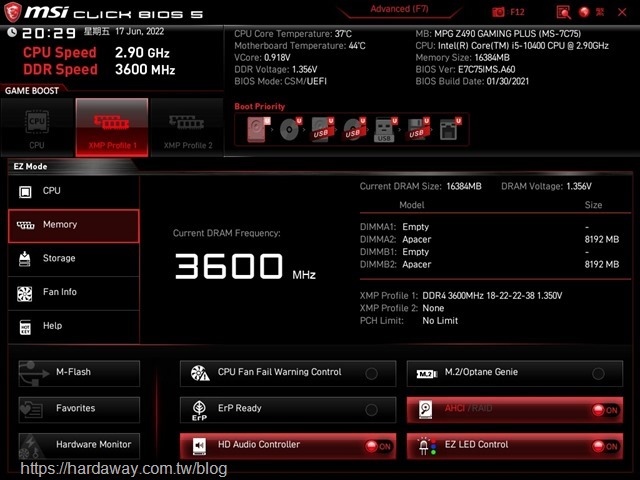Screen dimensions: 640x480
Task: Select the network boot device icon
Action: pyautogui.click(x=449, y=130)
